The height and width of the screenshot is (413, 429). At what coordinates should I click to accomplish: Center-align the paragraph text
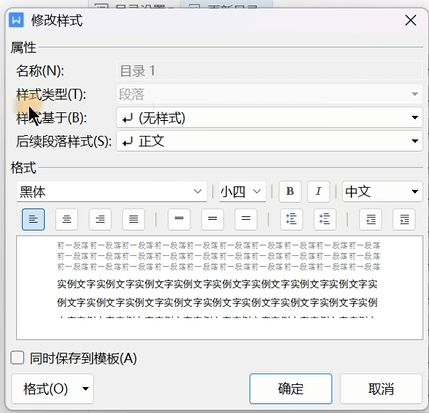tap(67, 219)
